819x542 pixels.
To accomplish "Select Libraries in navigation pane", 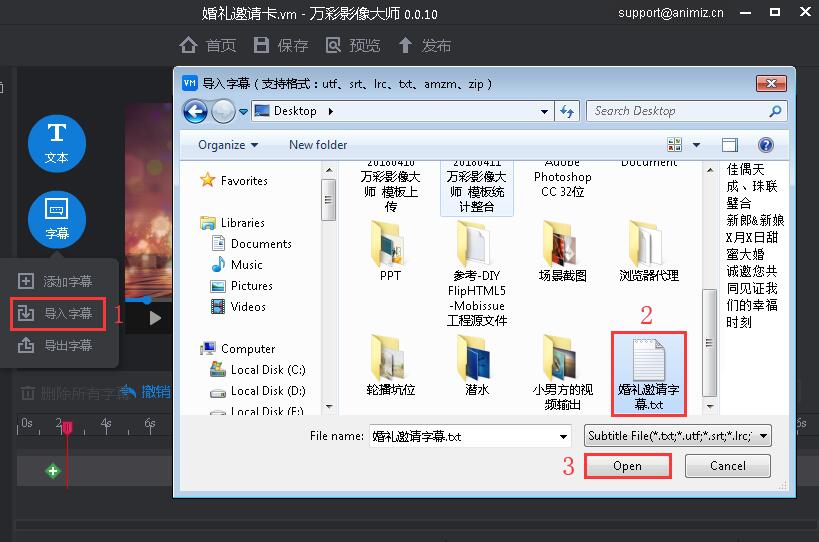I will click(x=232, y=223).
